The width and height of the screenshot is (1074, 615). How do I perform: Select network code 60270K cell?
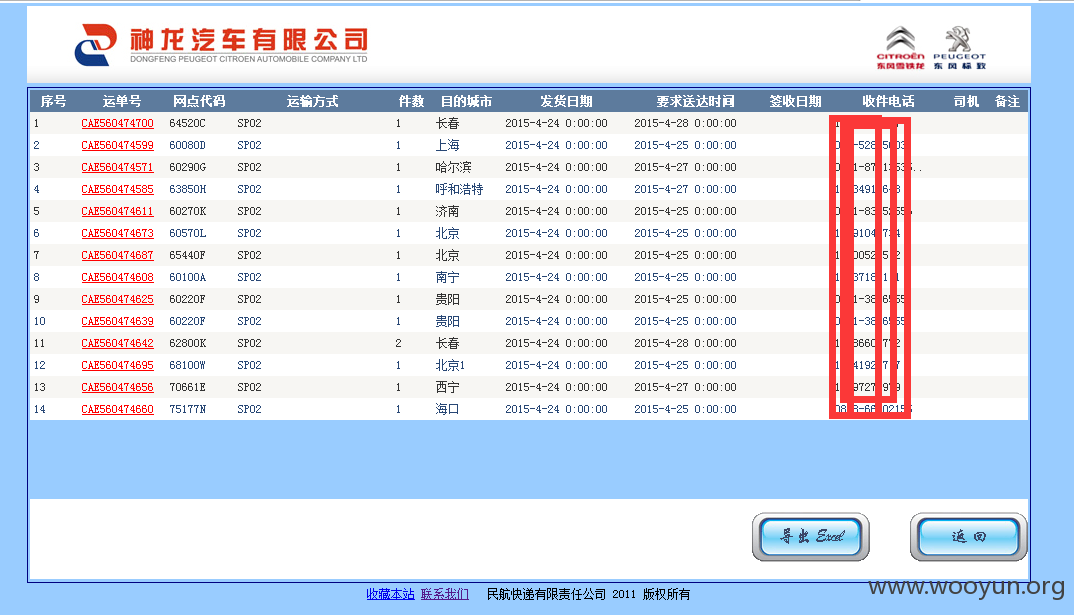(187, 211)
